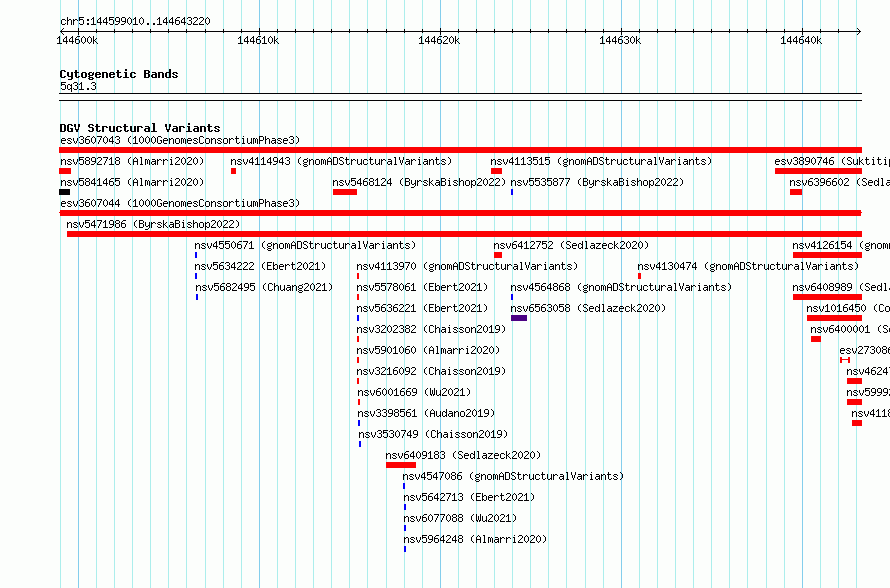This screenshot has height=588, width=890.
Task: Select the purple bar under nsv6563058
Action: (519, 318)
